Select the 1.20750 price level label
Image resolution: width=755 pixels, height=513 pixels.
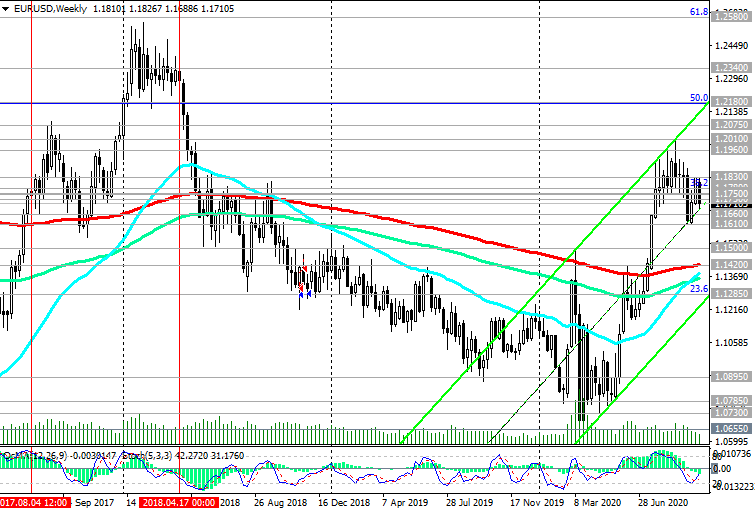click(732, 124)
